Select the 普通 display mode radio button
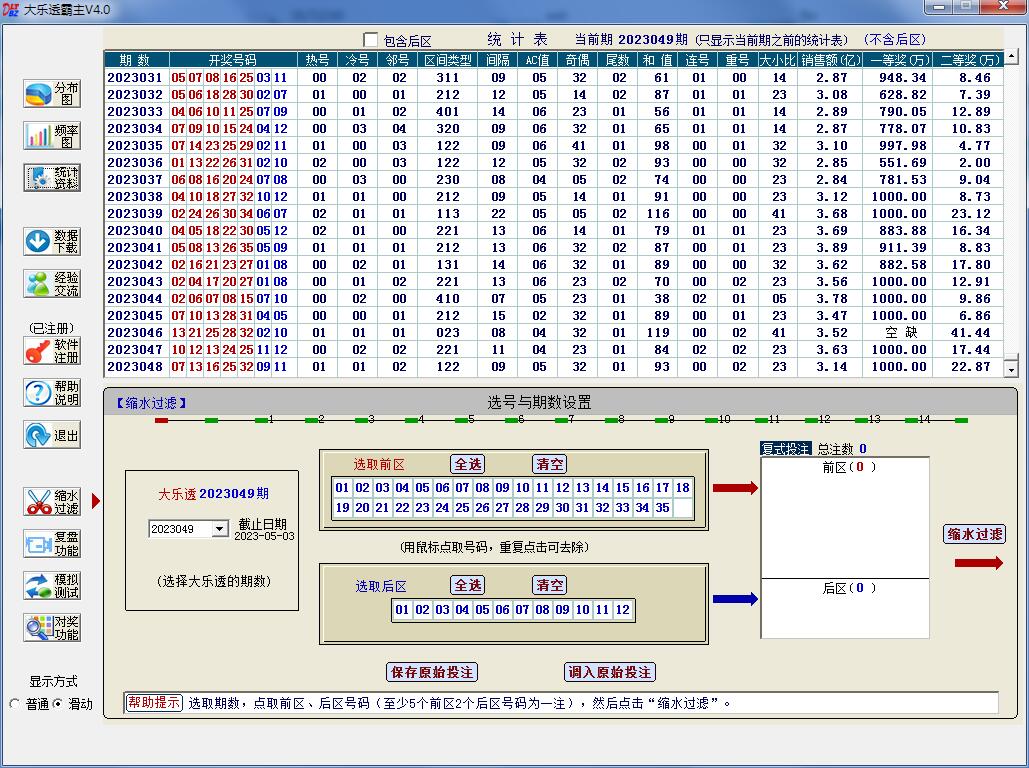 point(15,704)
